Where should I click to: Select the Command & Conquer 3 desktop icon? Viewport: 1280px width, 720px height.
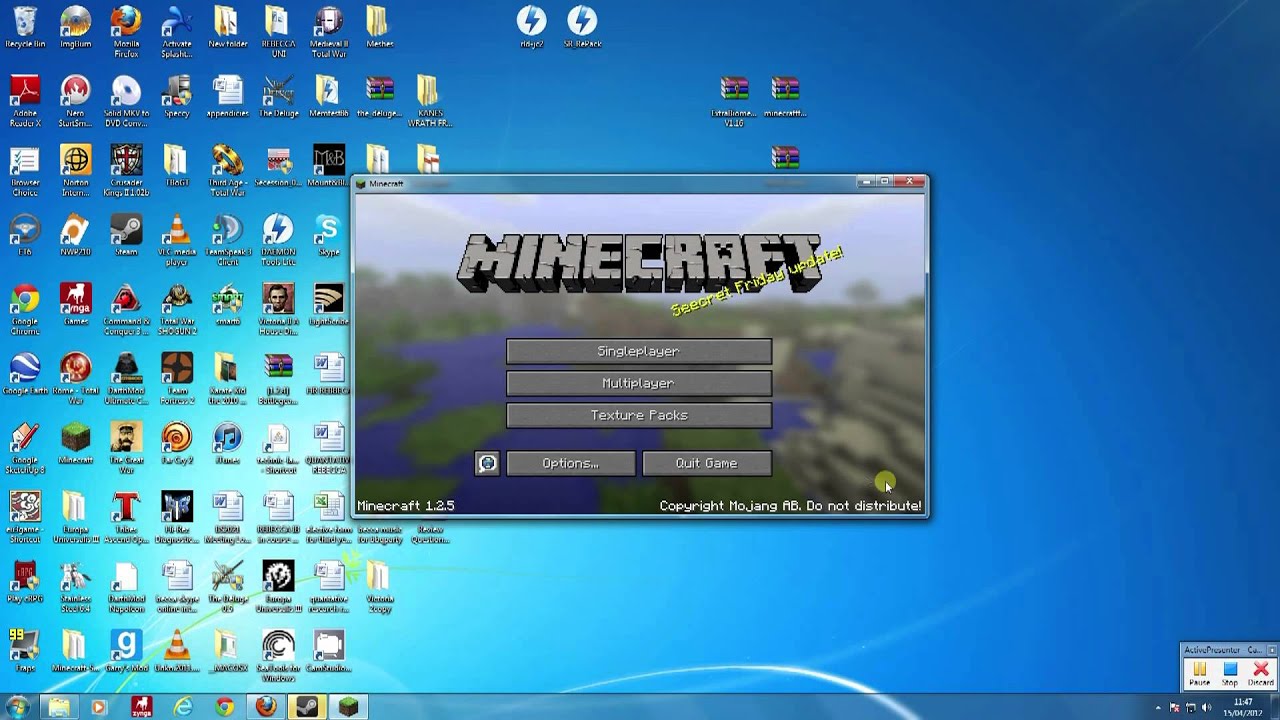[x=126, y=309]
